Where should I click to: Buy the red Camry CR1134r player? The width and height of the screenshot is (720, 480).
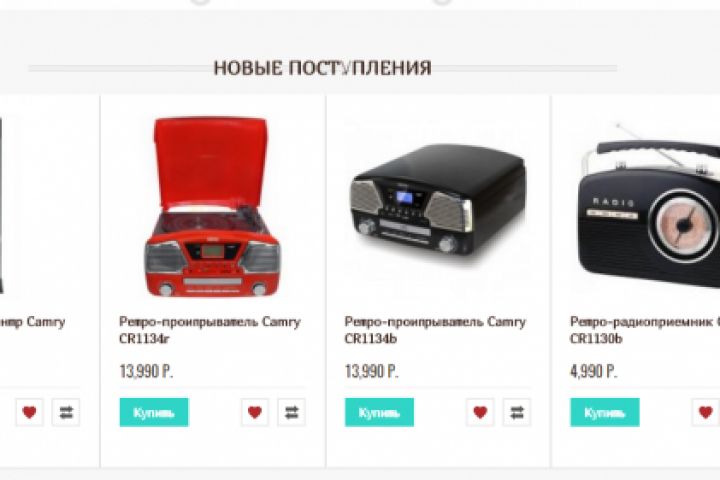pos(154,412)
